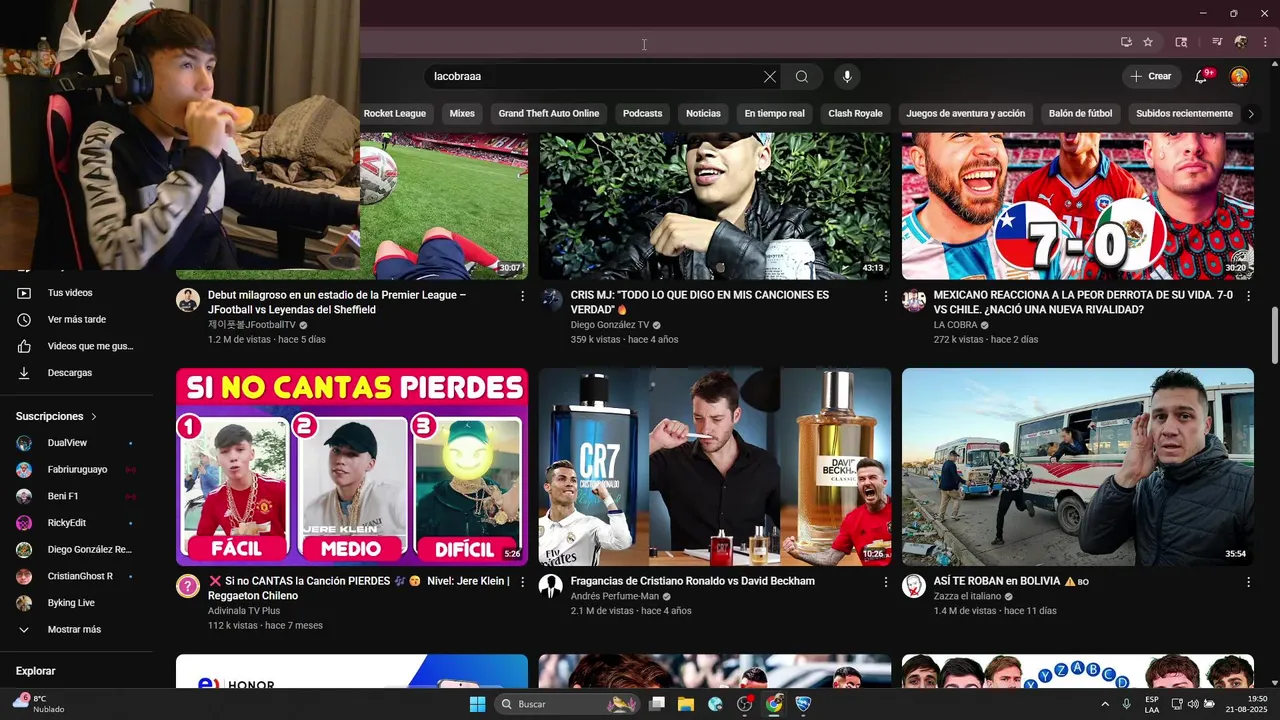Select the En tiempo real chip
This screenshot has width=1280, height=720.
click(775, 114)
